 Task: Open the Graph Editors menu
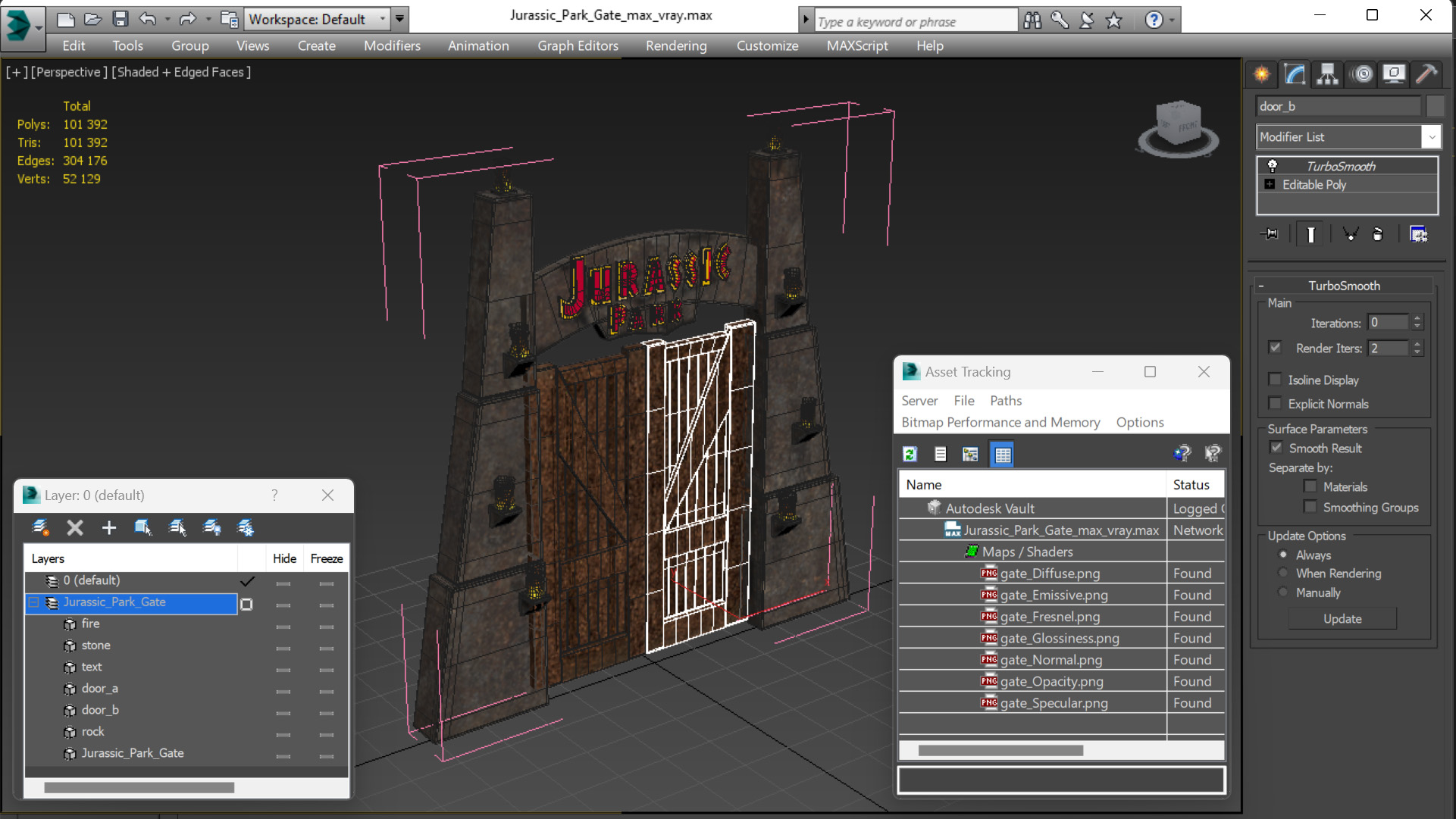tap(578, 45)
